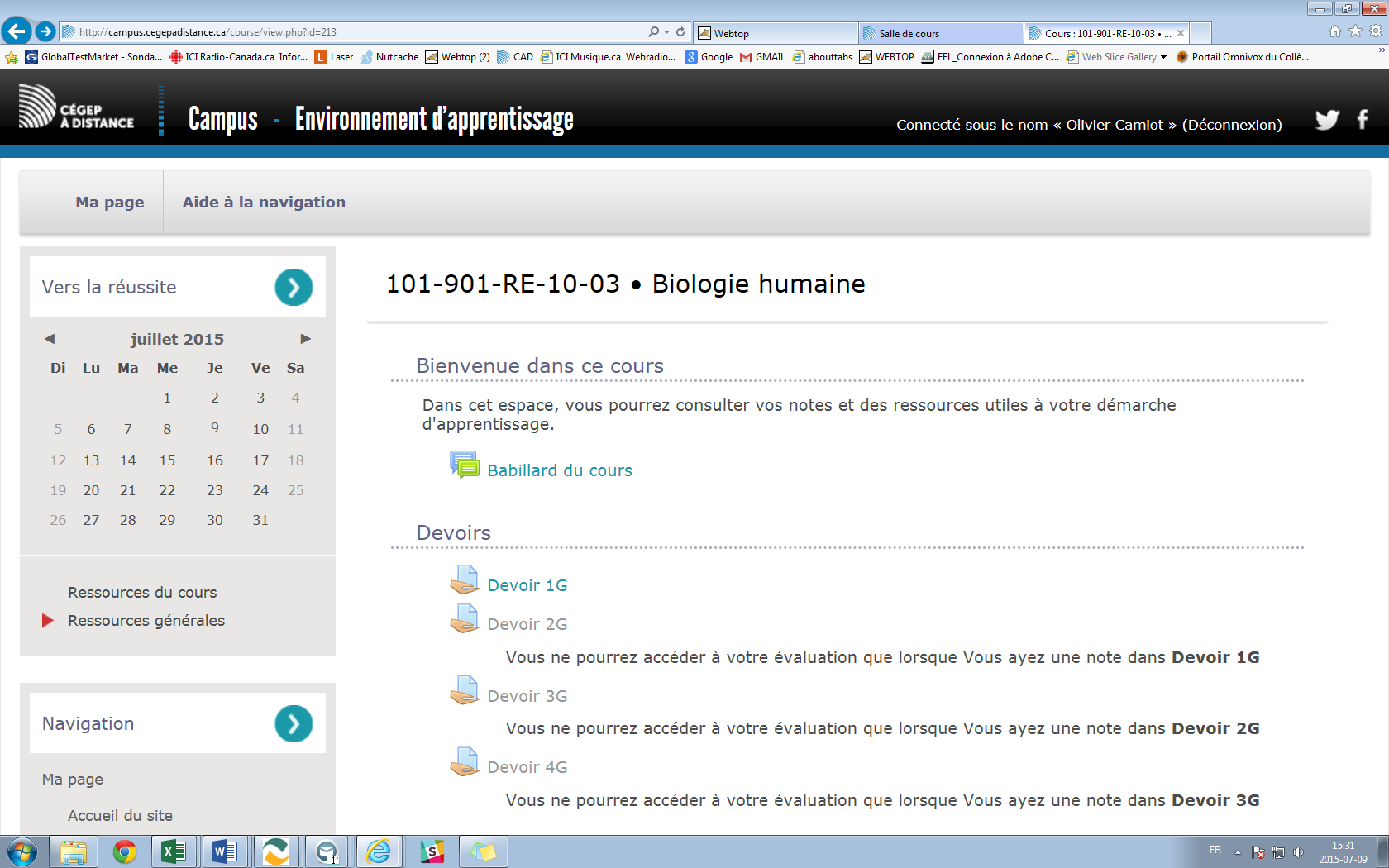Open Aide à la navigation menu

tap(264, 203)
